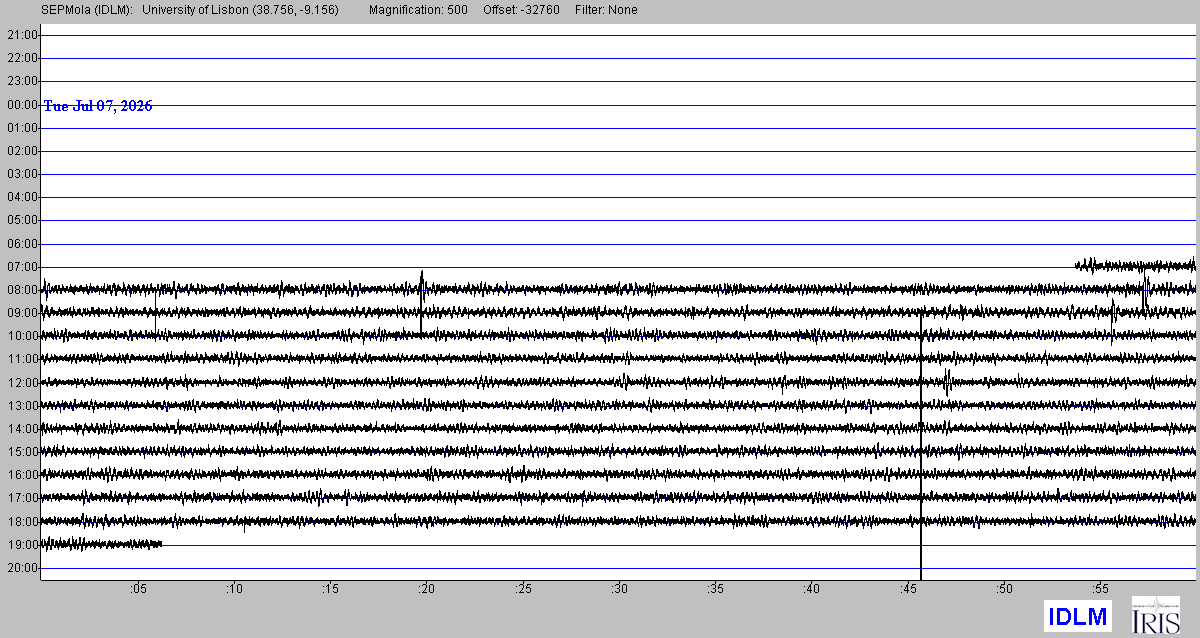Click the 'Tue Jul 07, 2026' date label
The width and height of the screenshot is (1200, 638).
[98, 106]
